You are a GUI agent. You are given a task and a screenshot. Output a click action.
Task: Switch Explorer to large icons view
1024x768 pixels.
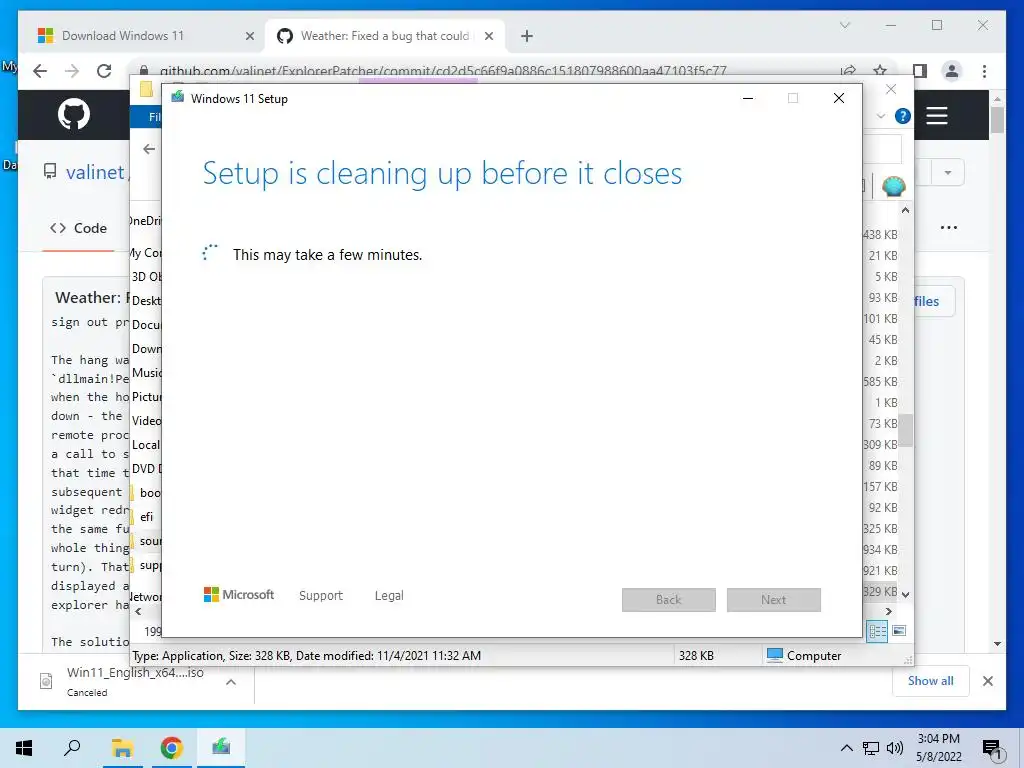(x=899, y=631)
